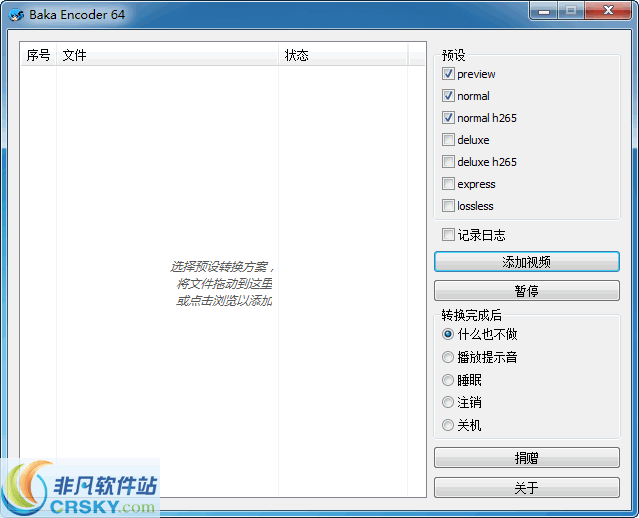The image size is (639, 518).
Task: Close the Baka Encoder window
Action: tap(608, 11)
